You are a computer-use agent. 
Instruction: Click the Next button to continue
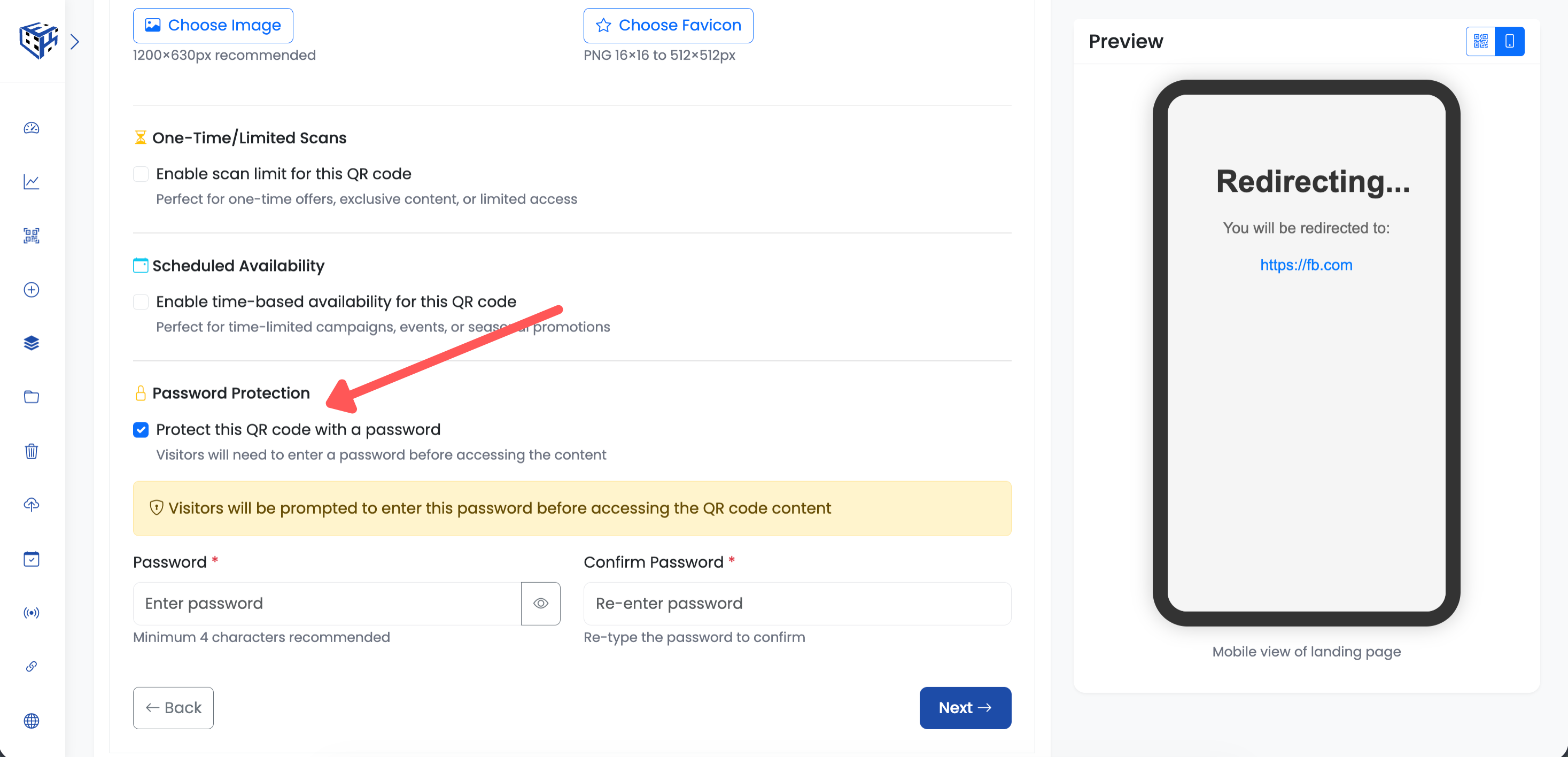click(x=965, y=708)
